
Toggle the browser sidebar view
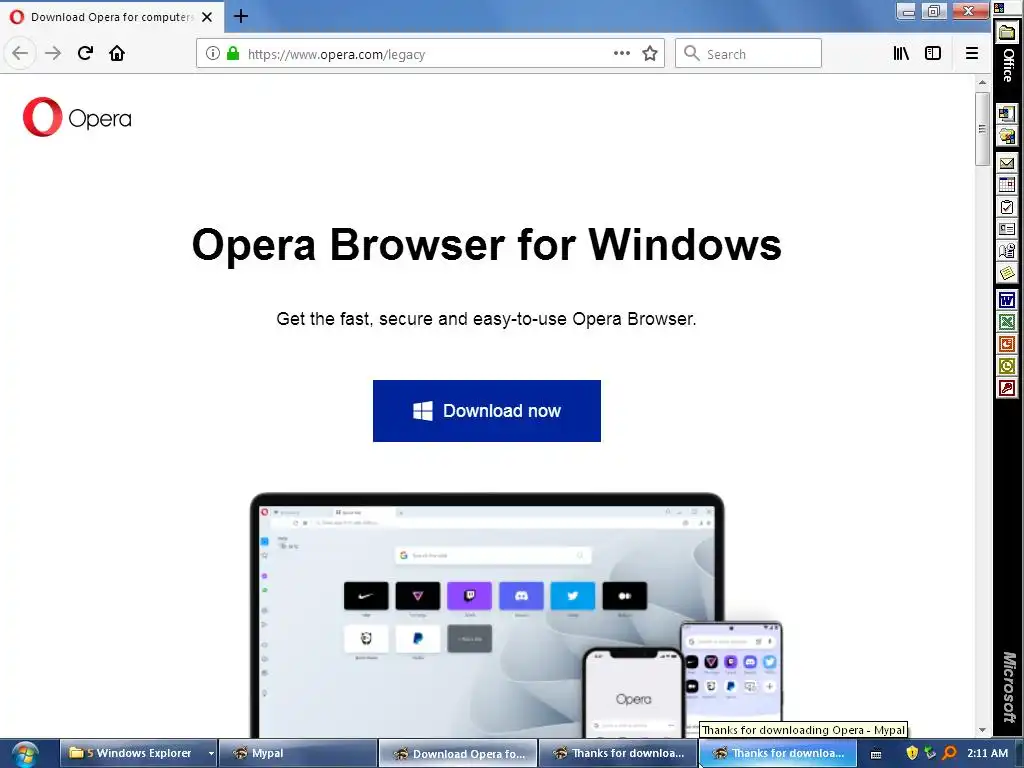click(x=933, y=53)
